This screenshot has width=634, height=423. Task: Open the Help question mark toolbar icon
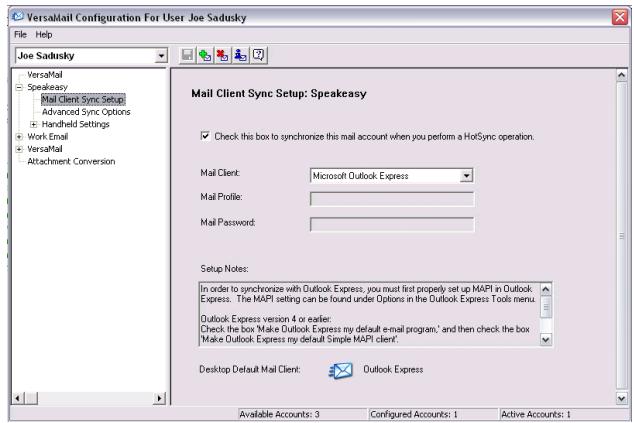pyautogui.click(x=258, y=55)
